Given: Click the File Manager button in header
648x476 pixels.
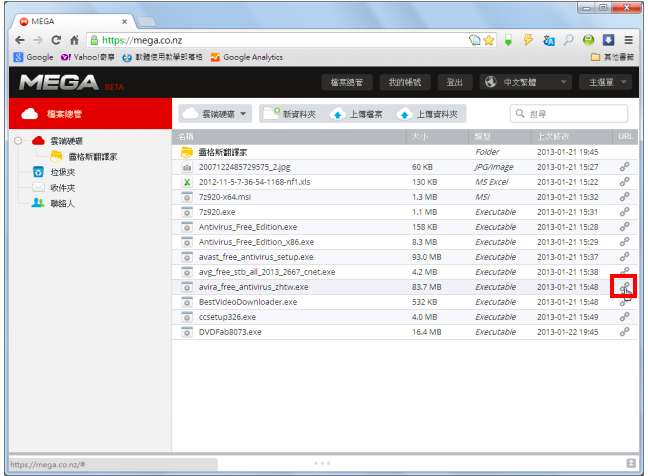Looking at the screenshot, I should coord(347,82).
